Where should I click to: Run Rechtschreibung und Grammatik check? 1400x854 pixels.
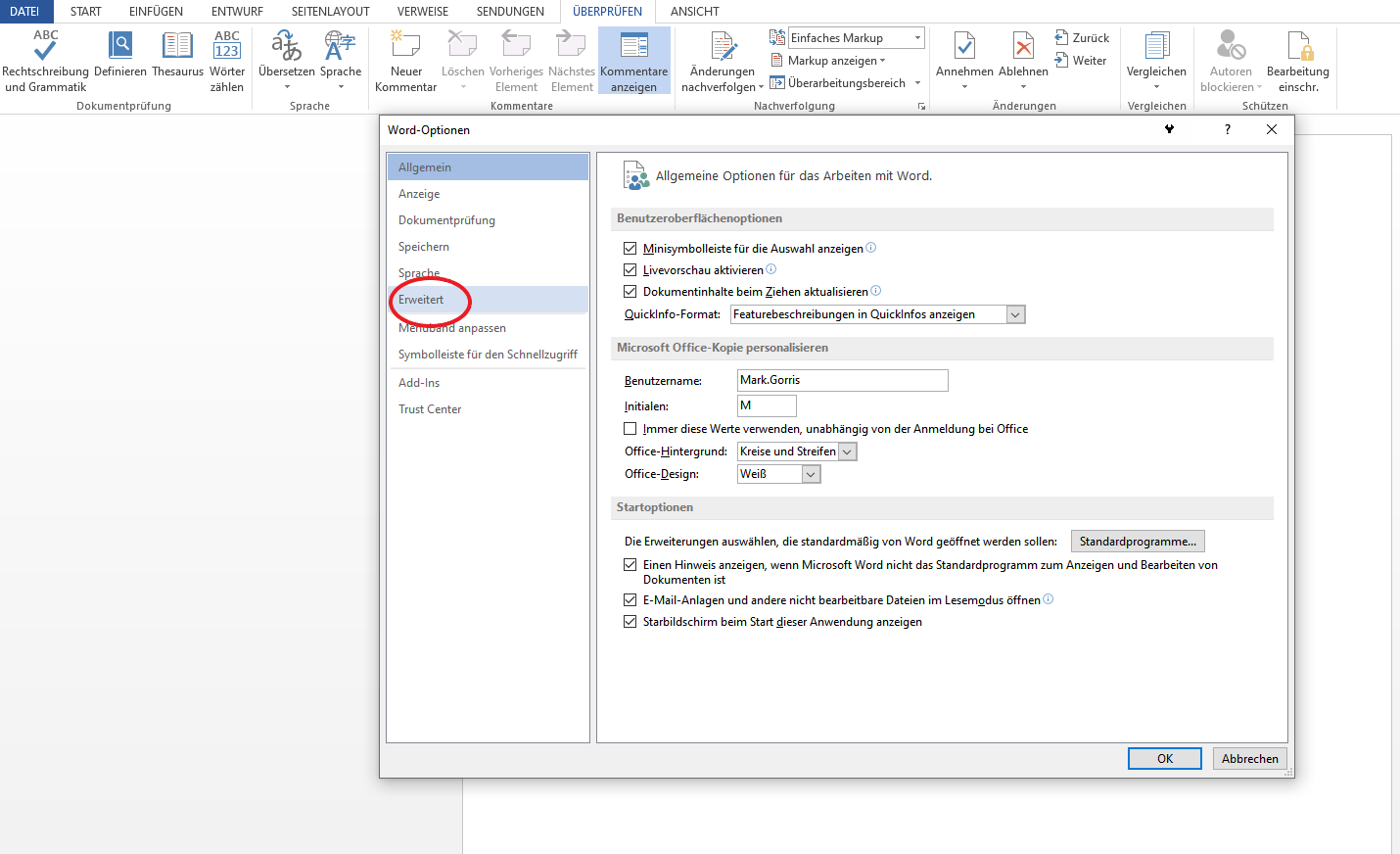45,61
